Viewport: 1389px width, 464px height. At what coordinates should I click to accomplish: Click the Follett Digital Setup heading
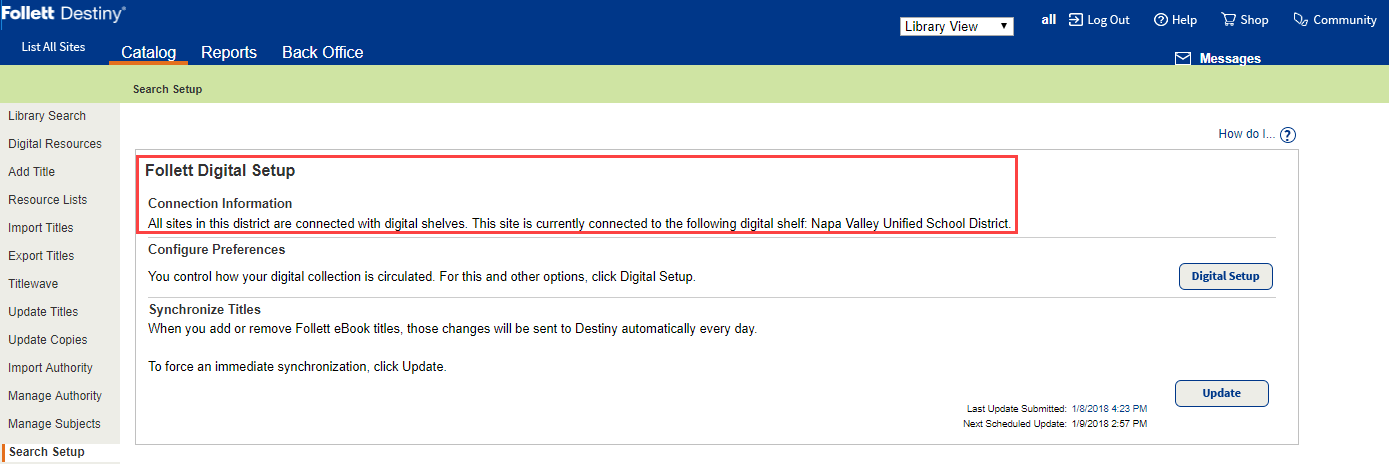point(220,171)
